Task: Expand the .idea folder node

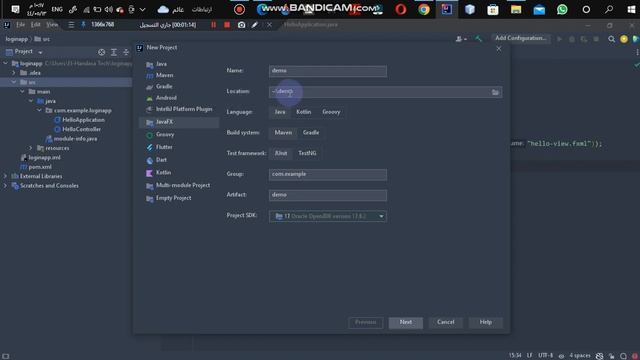Action: [x=14, y=73]
